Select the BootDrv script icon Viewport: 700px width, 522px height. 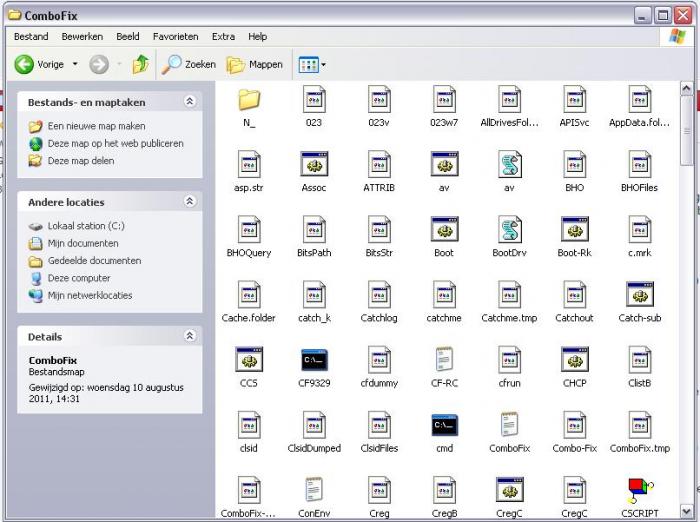click(x=509, y=230)
